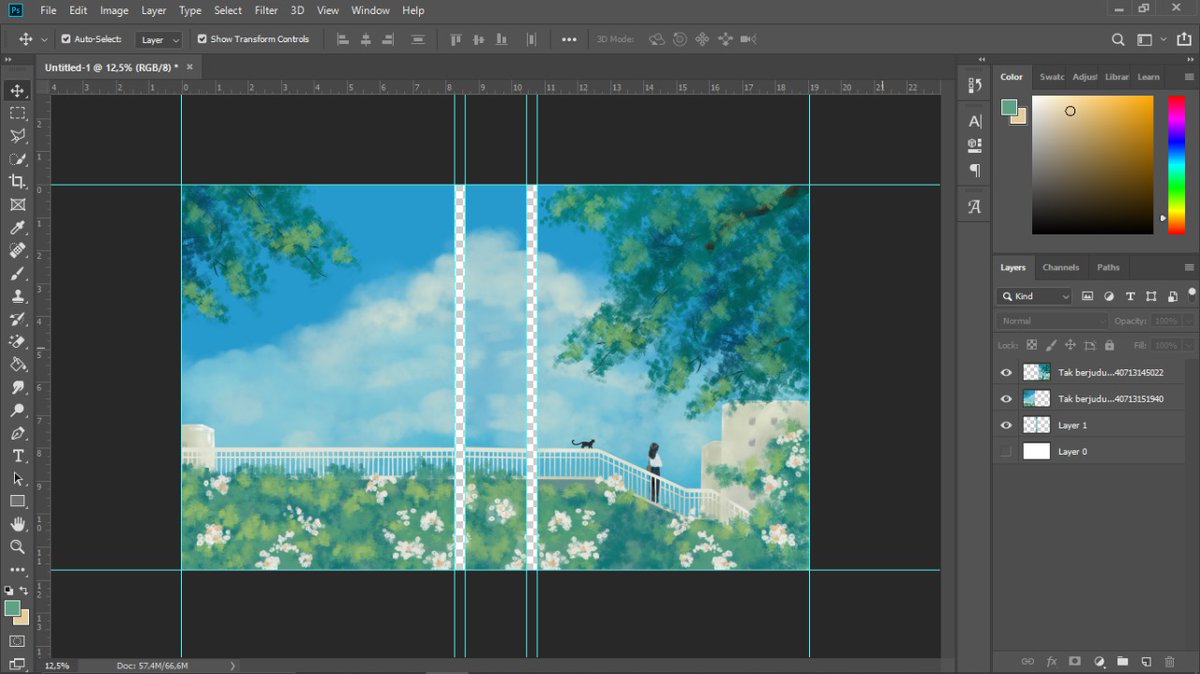Delete layer with the trash icon

[1170, 661]
